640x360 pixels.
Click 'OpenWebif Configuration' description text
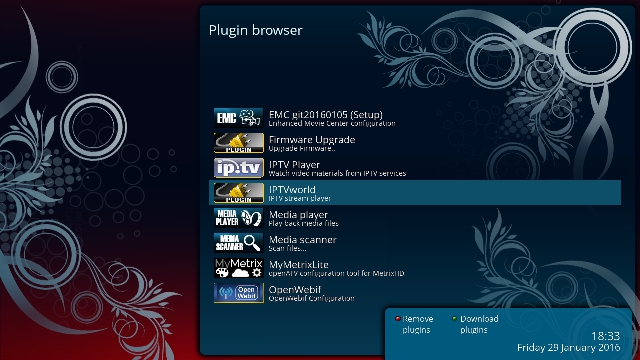point(311,298)
